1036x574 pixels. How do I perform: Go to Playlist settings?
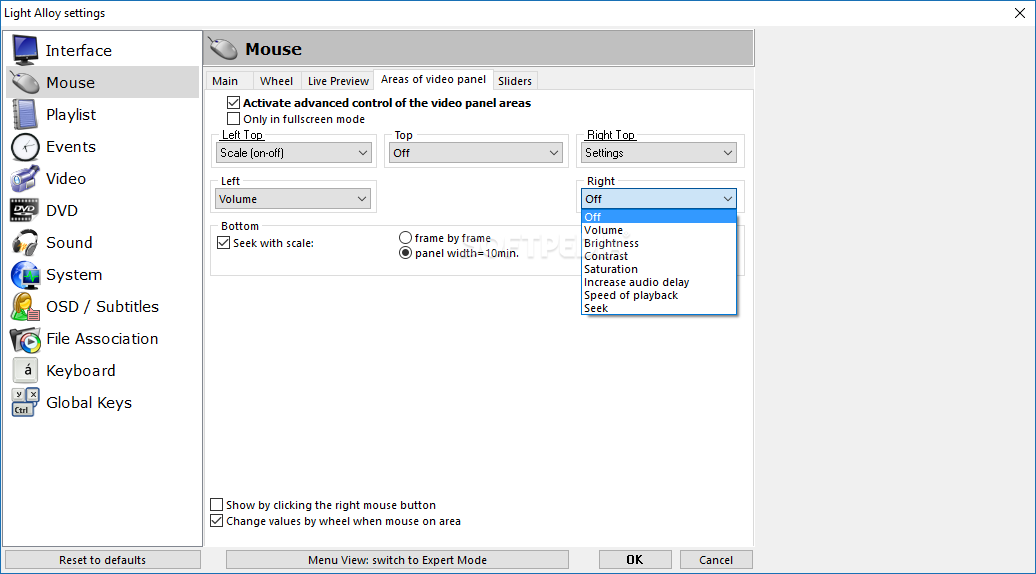tap(103, 114)
